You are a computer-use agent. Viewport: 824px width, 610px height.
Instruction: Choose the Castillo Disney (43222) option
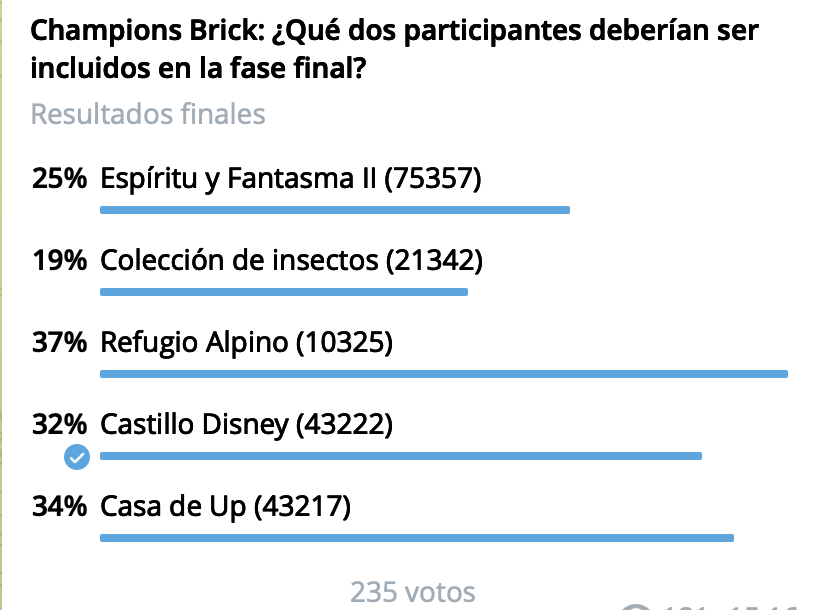247,425
